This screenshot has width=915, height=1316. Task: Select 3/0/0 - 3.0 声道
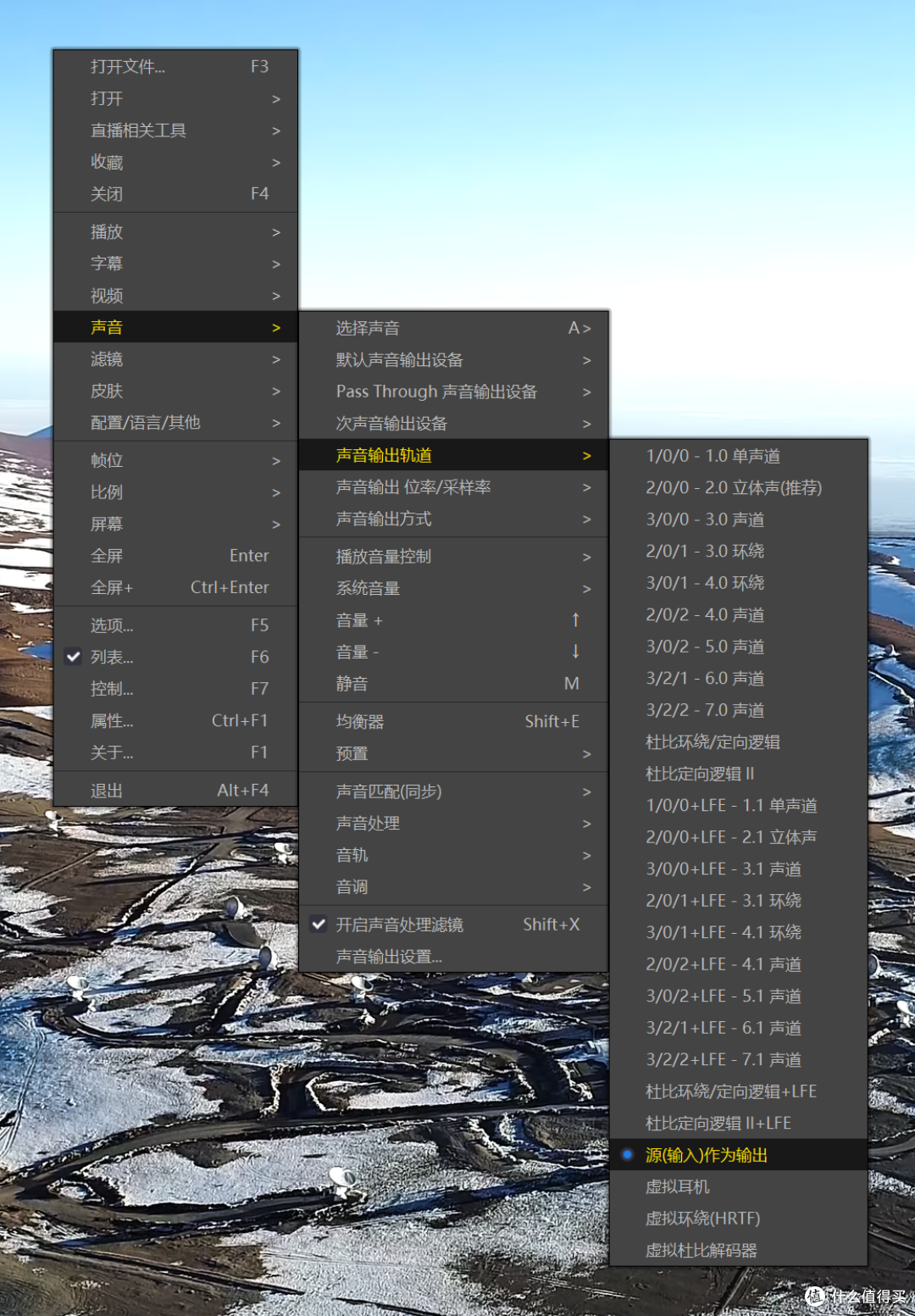(x=739, y=519)
